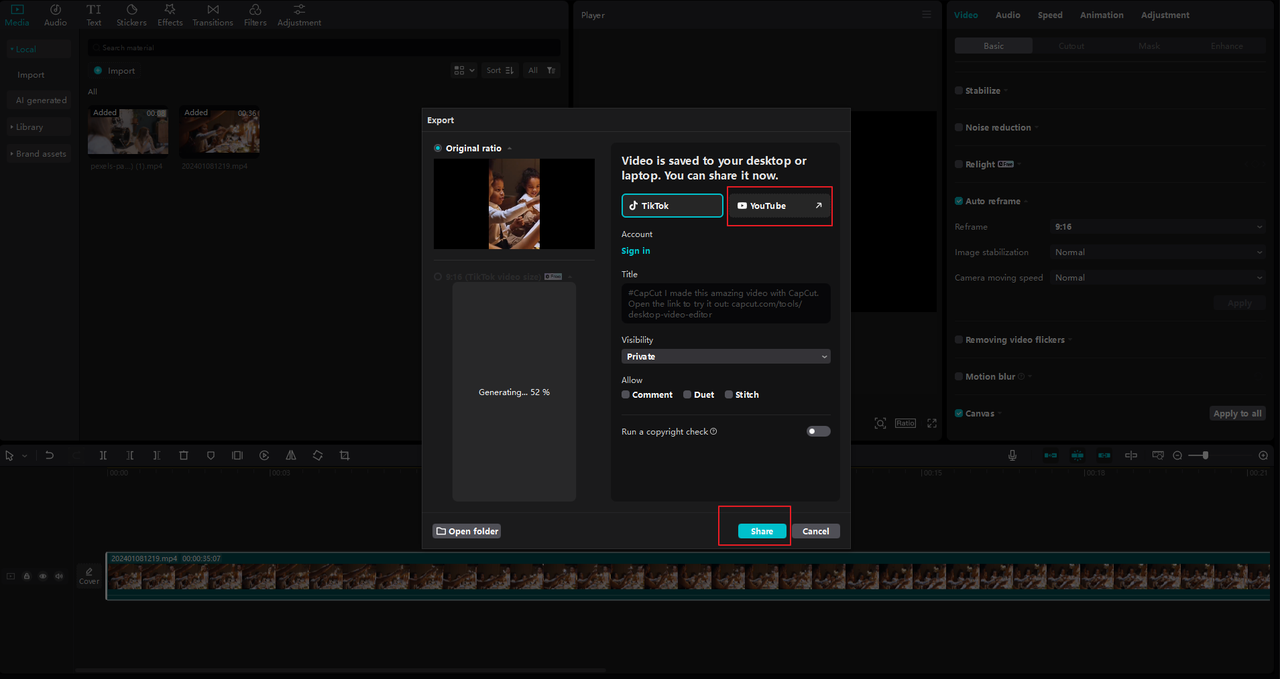Choose the TikTok share option
This screenshot has width=1280, height=679.
[672, 205]
